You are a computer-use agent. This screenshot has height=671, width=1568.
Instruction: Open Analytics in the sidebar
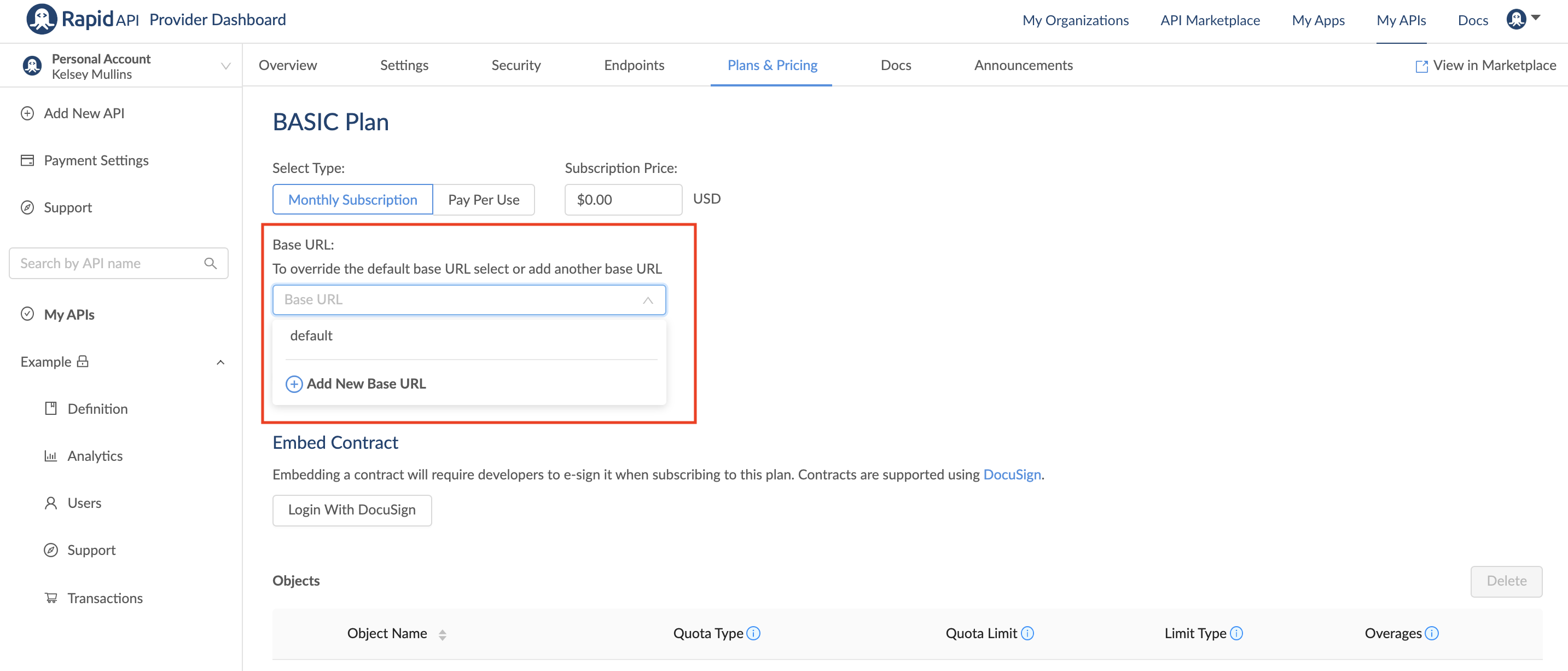[95, 456]
